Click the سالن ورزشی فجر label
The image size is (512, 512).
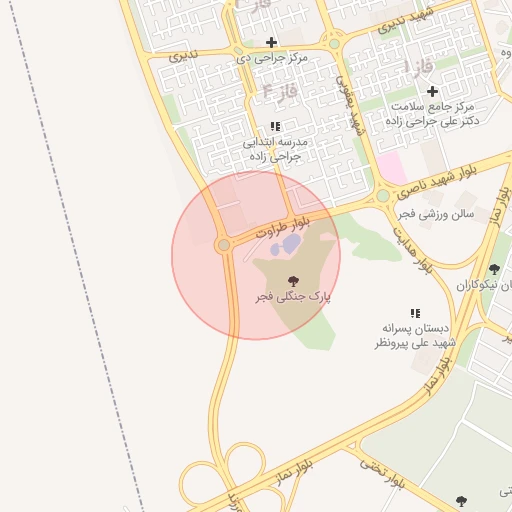tap(436, 214)
